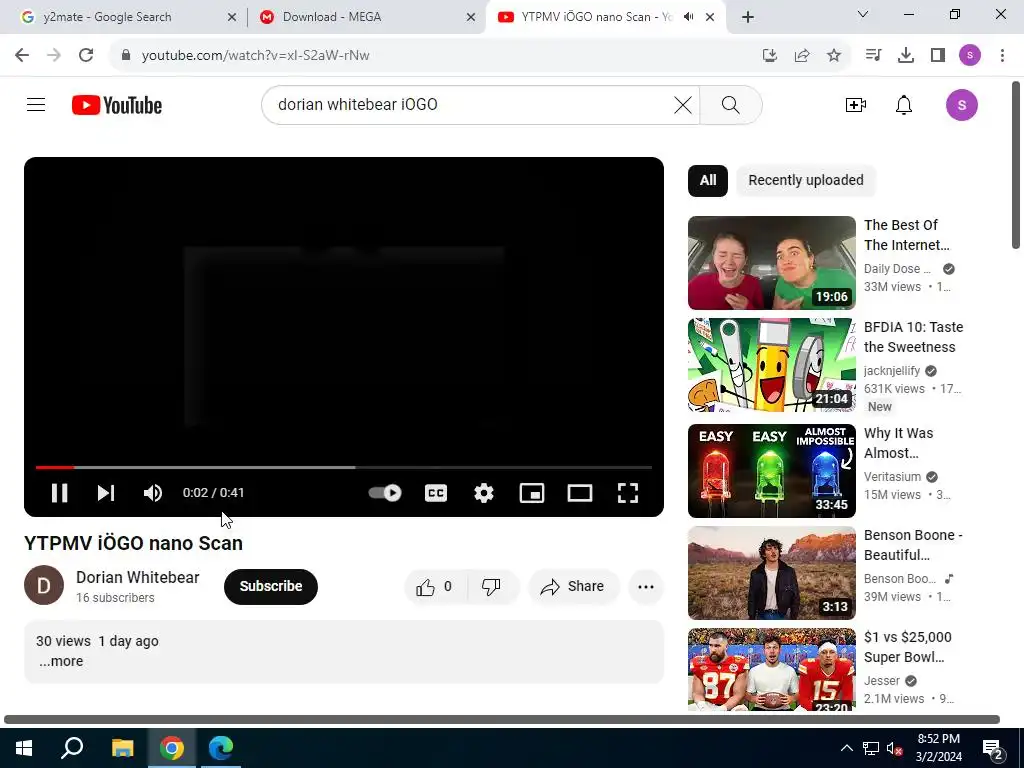Share the video

click(572, 586)
